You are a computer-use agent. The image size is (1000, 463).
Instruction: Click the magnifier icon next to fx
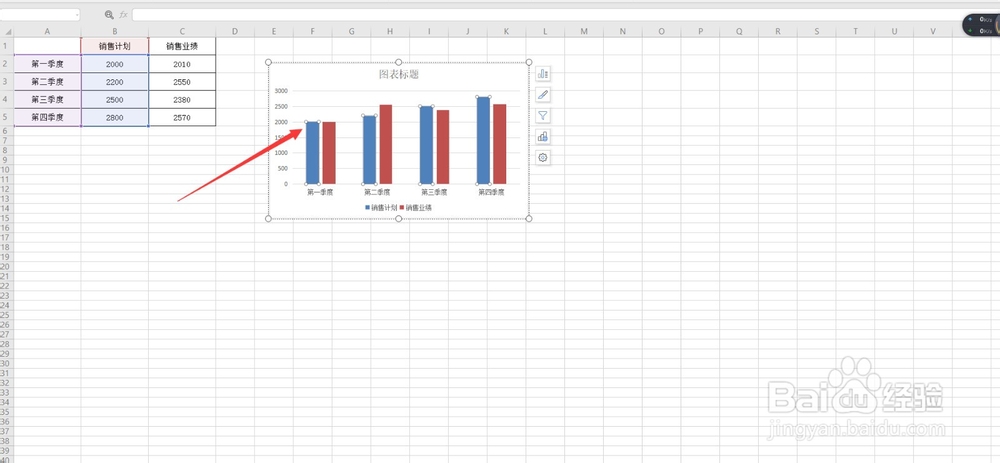tap(109, 14)
